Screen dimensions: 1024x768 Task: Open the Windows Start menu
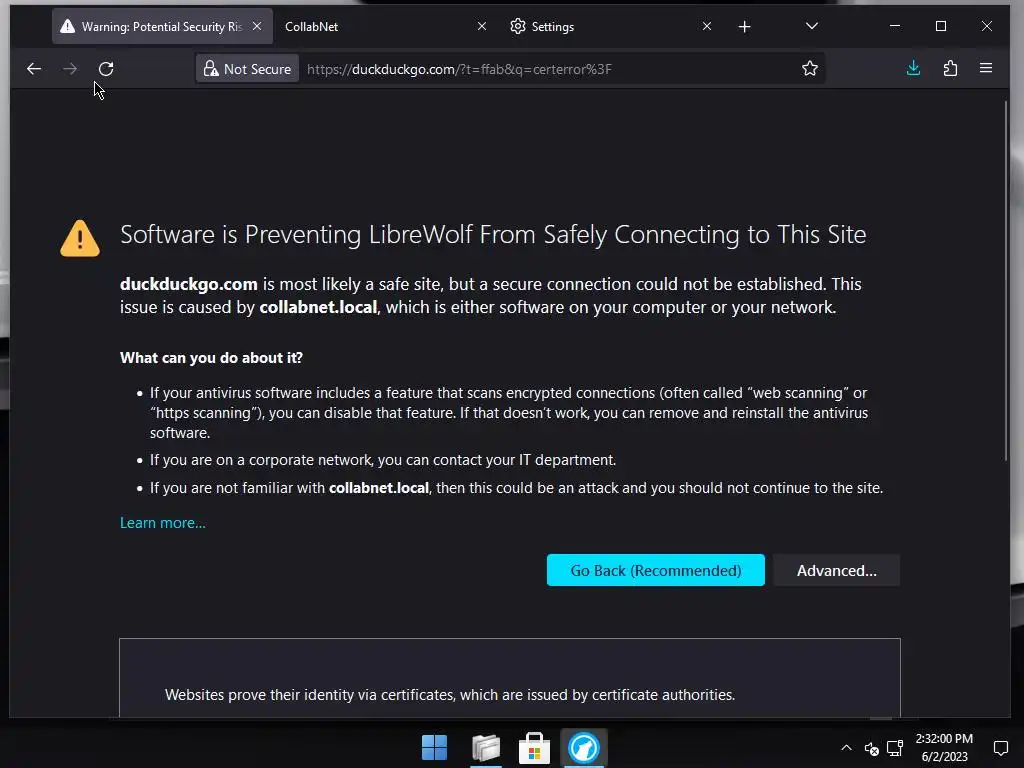click(434, 748)
